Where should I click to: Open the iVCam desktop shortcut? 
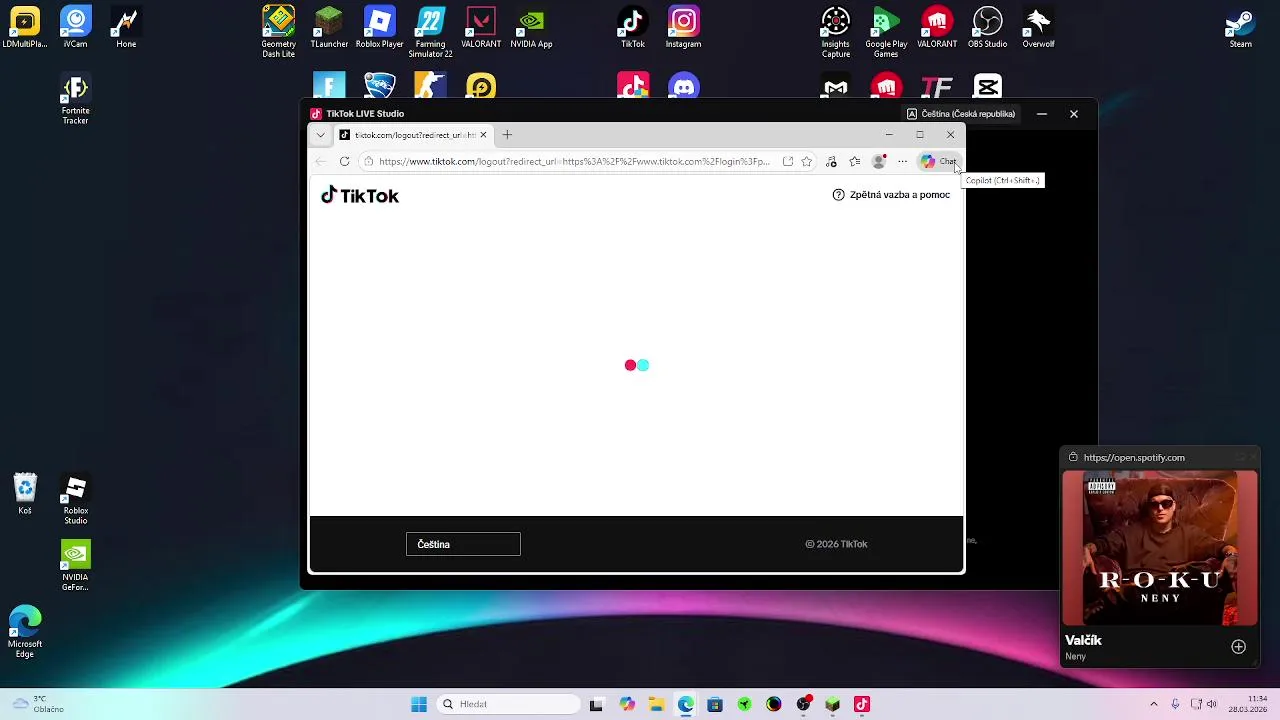point(75,27)
